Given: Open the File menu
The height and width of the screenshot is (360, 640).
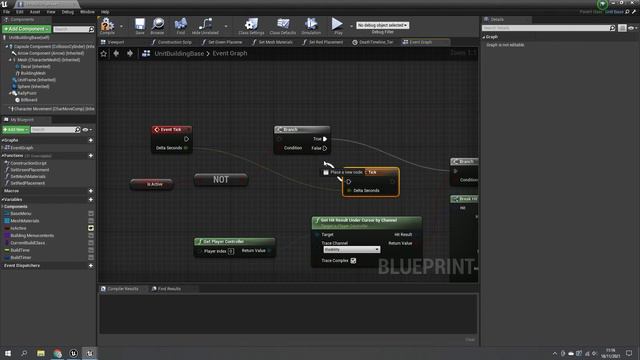Looking at the screenshot, I should (x=7, y=12).
